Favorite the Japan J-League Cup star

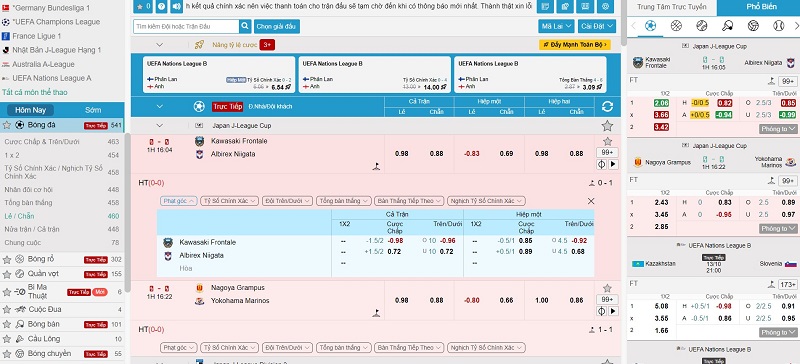(x=607, y=126)
